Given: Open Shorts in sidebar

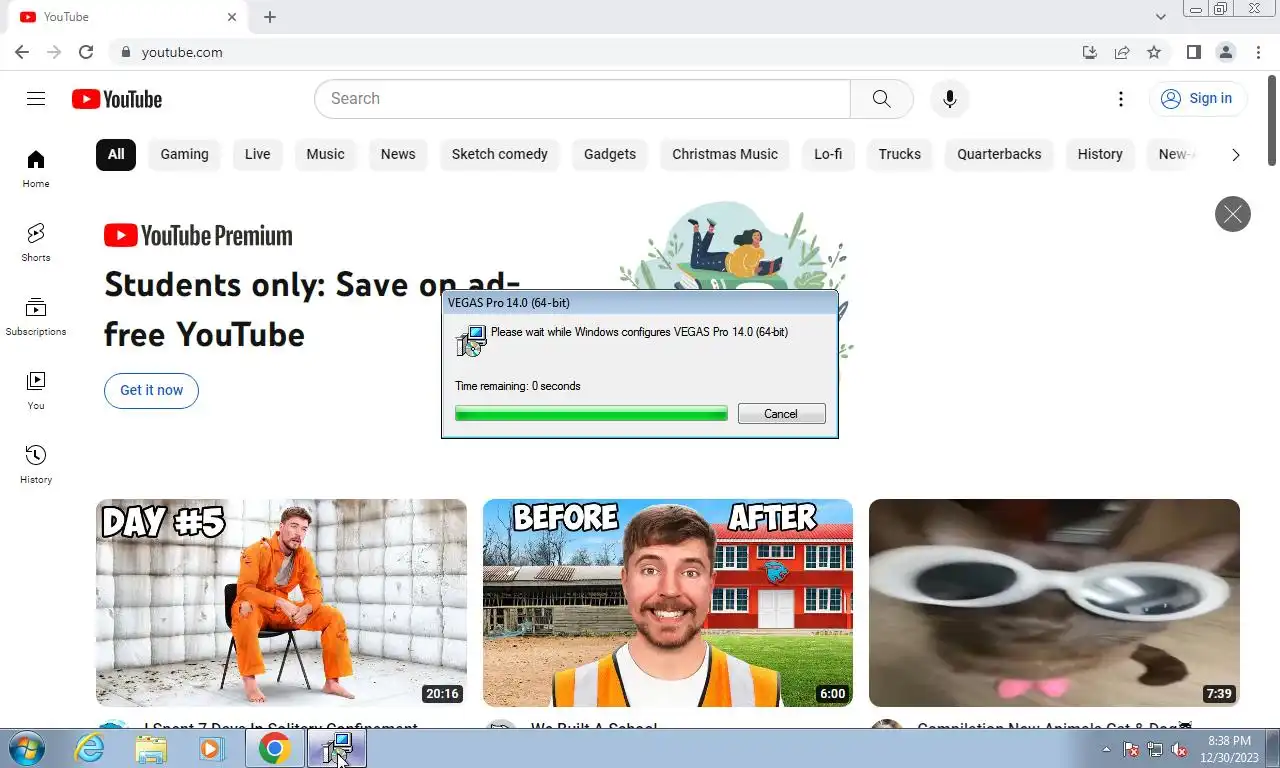Looking at the screenshot, I should 36,243.
